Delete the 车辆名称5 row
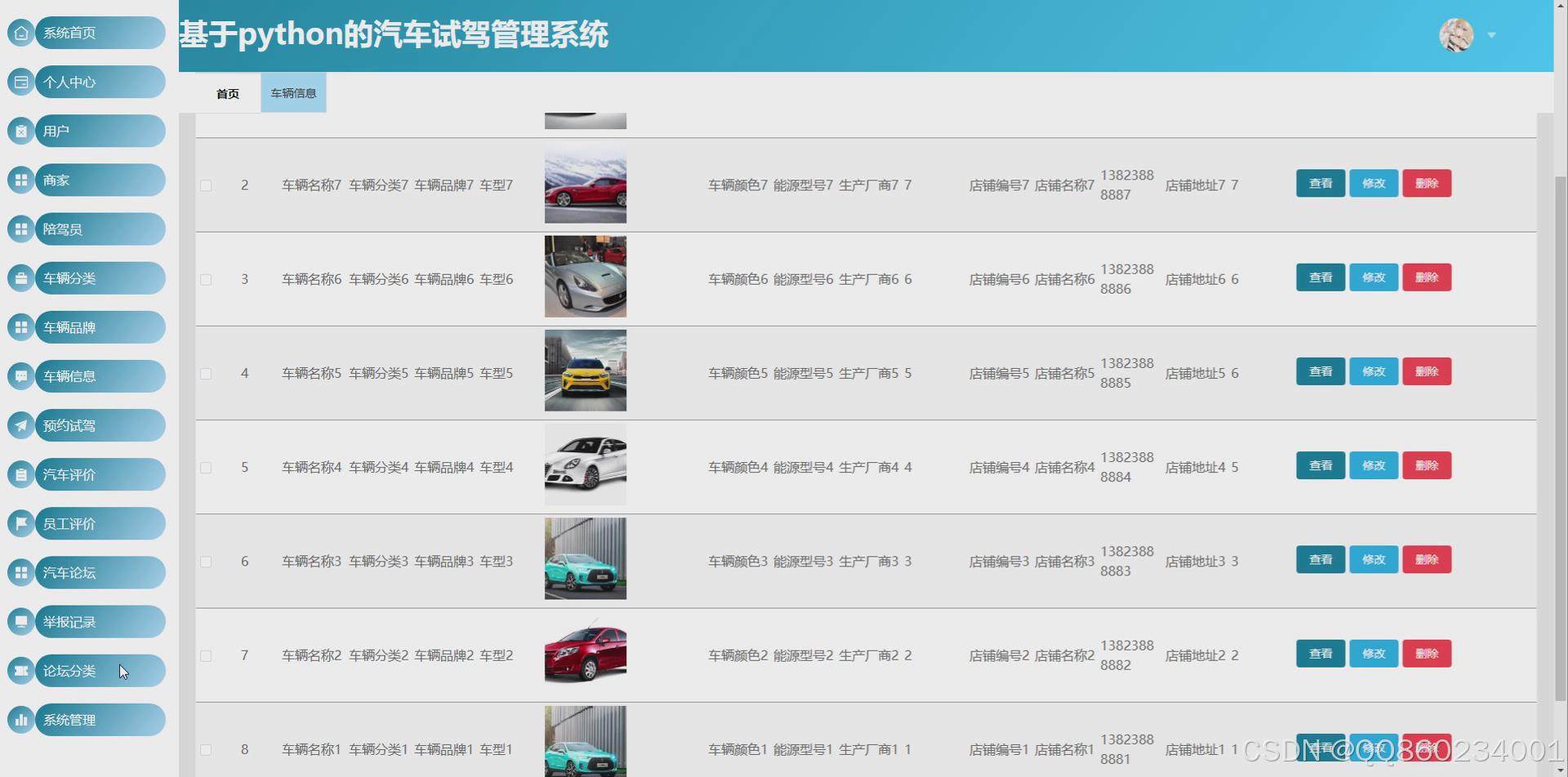The height and width of the screenshot is (777, 1568). [x=1426, y=371]
